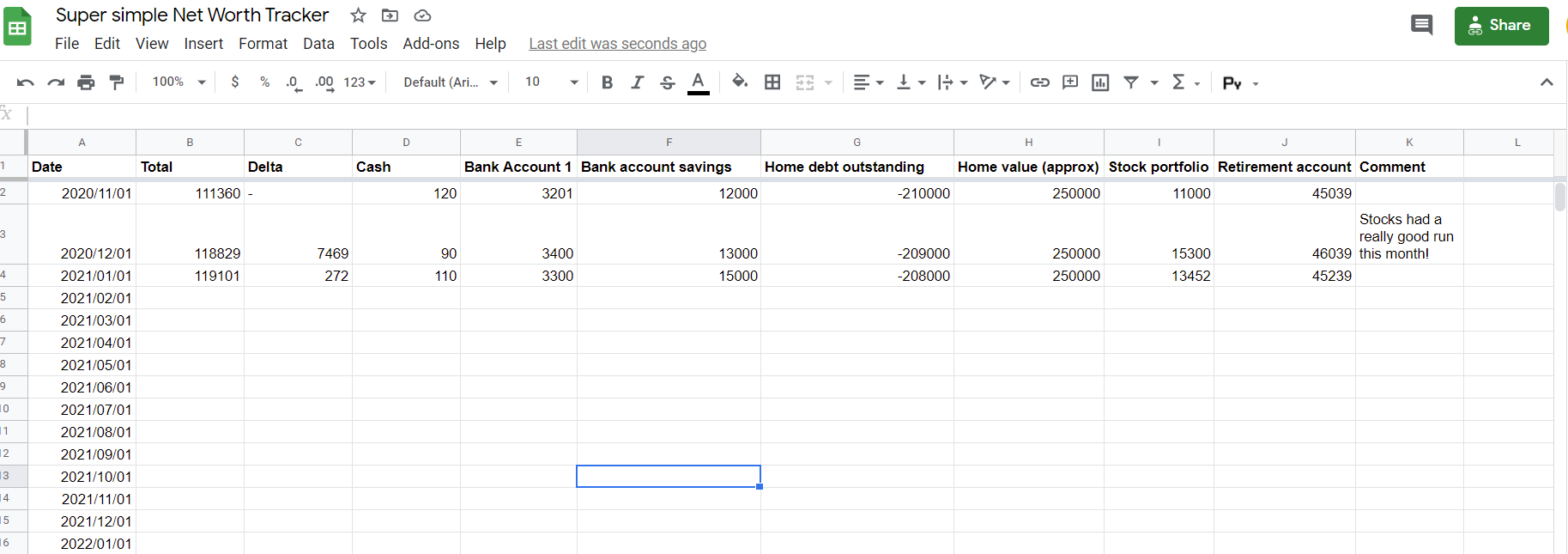Open text wrapping dropdown
This screenshot has width=1568, height=554.
pos(953,82)
